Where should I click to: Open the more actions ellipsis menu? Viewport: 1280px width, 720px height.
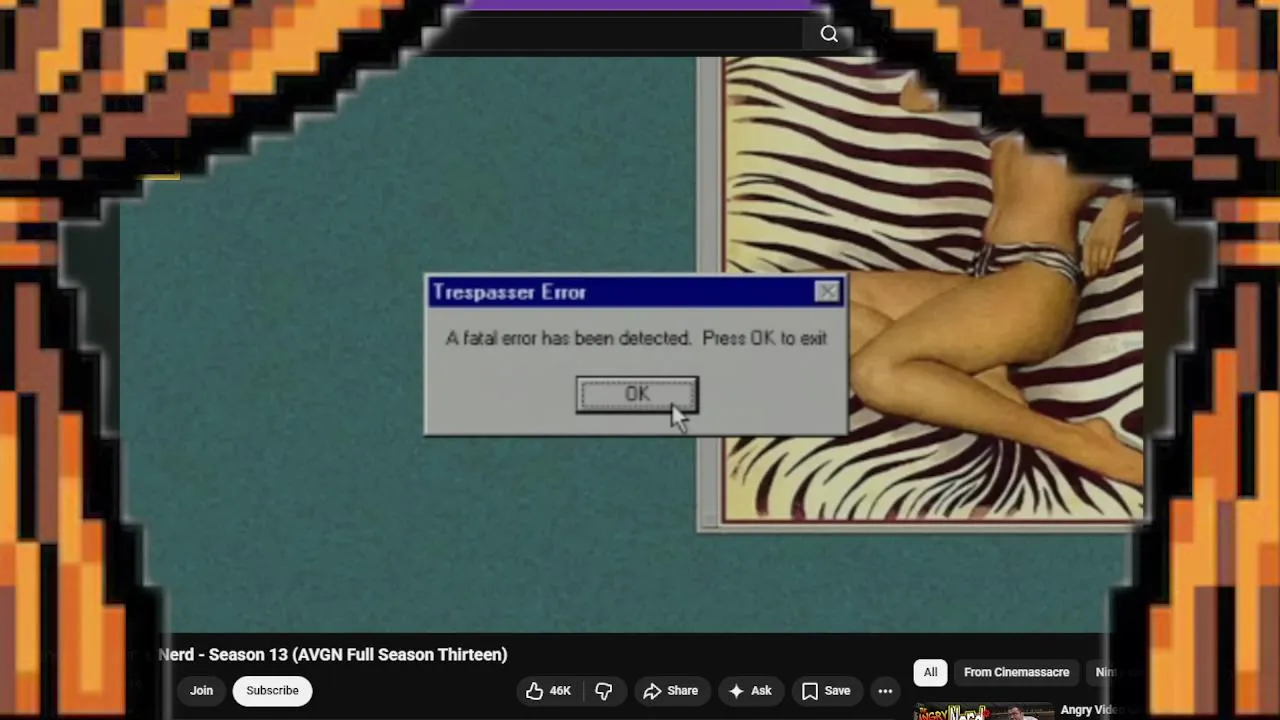885,690
